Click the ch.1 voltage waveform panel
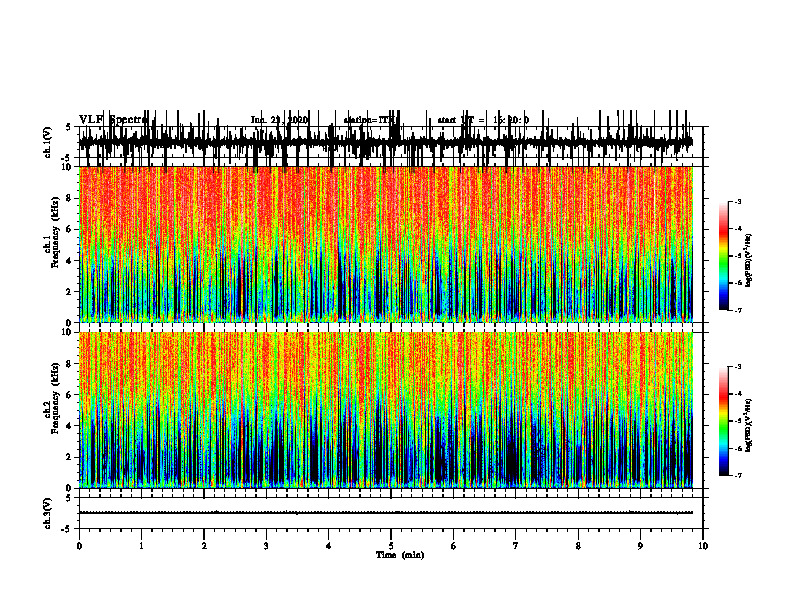 (x=390, y=142)
